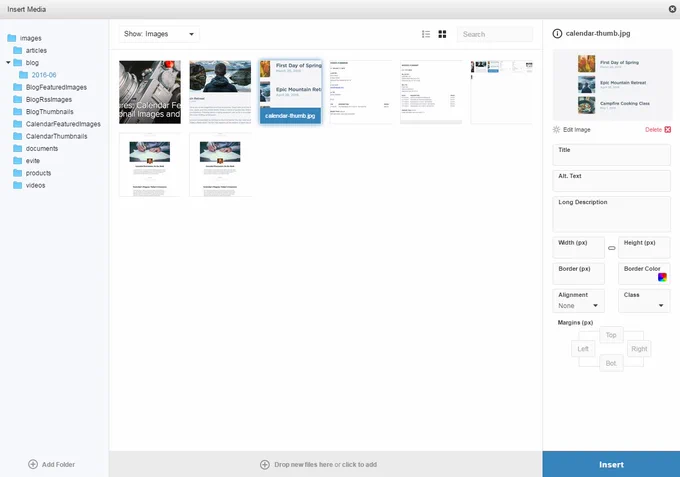The image size is (680, 477).
Task: Click the aspect ratio link icon
Action: coord(611,248)
